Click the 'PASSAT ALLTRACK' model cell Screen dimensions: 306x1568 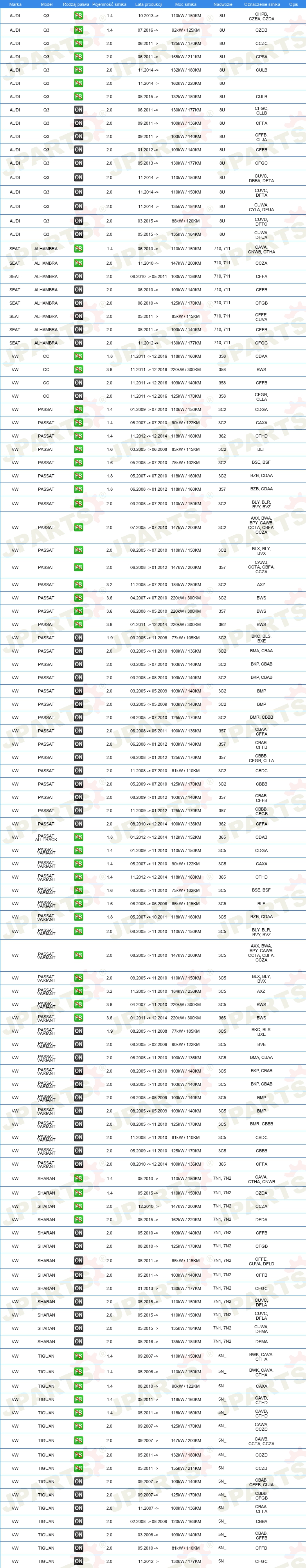[46, 838]
